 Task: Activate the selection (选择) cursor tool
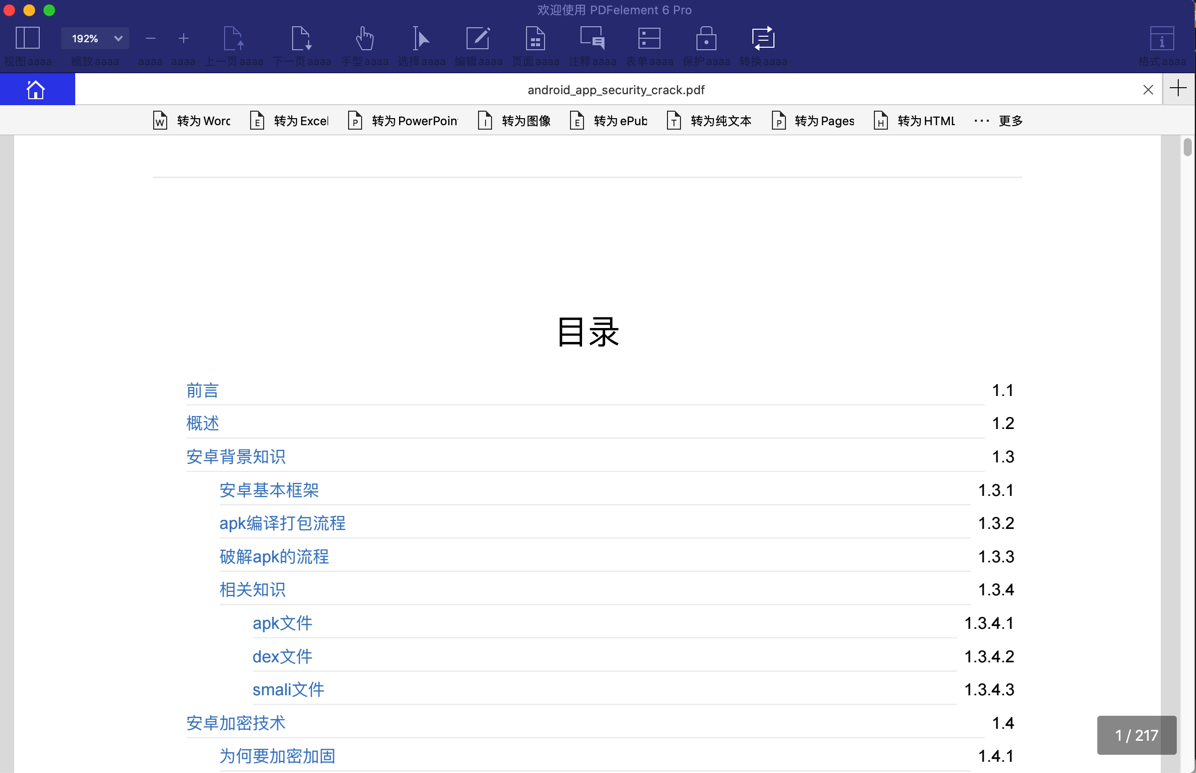point(421,38)
